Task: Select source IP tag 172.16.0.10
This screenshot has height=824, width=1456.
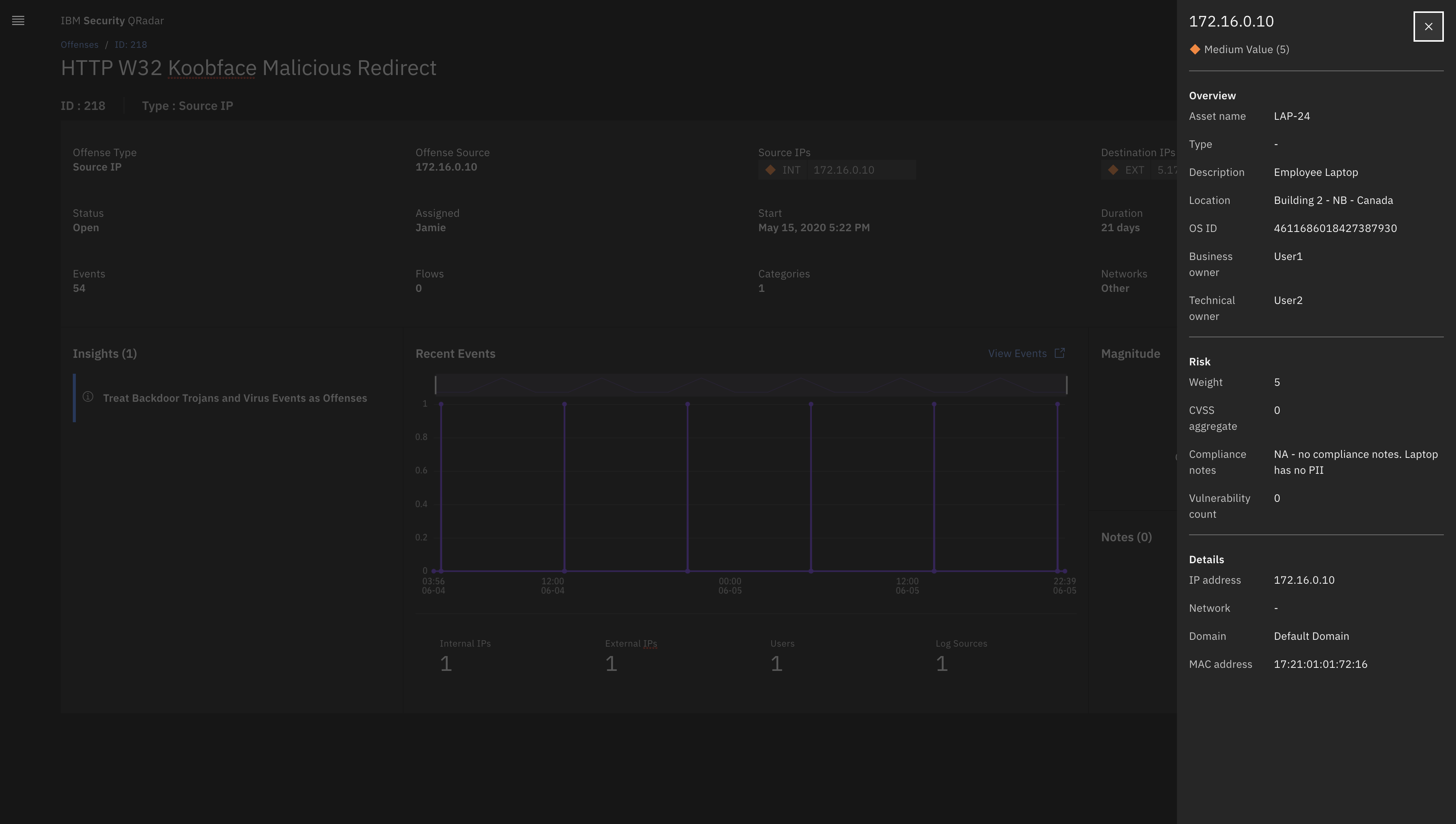Action: [844, 170]
